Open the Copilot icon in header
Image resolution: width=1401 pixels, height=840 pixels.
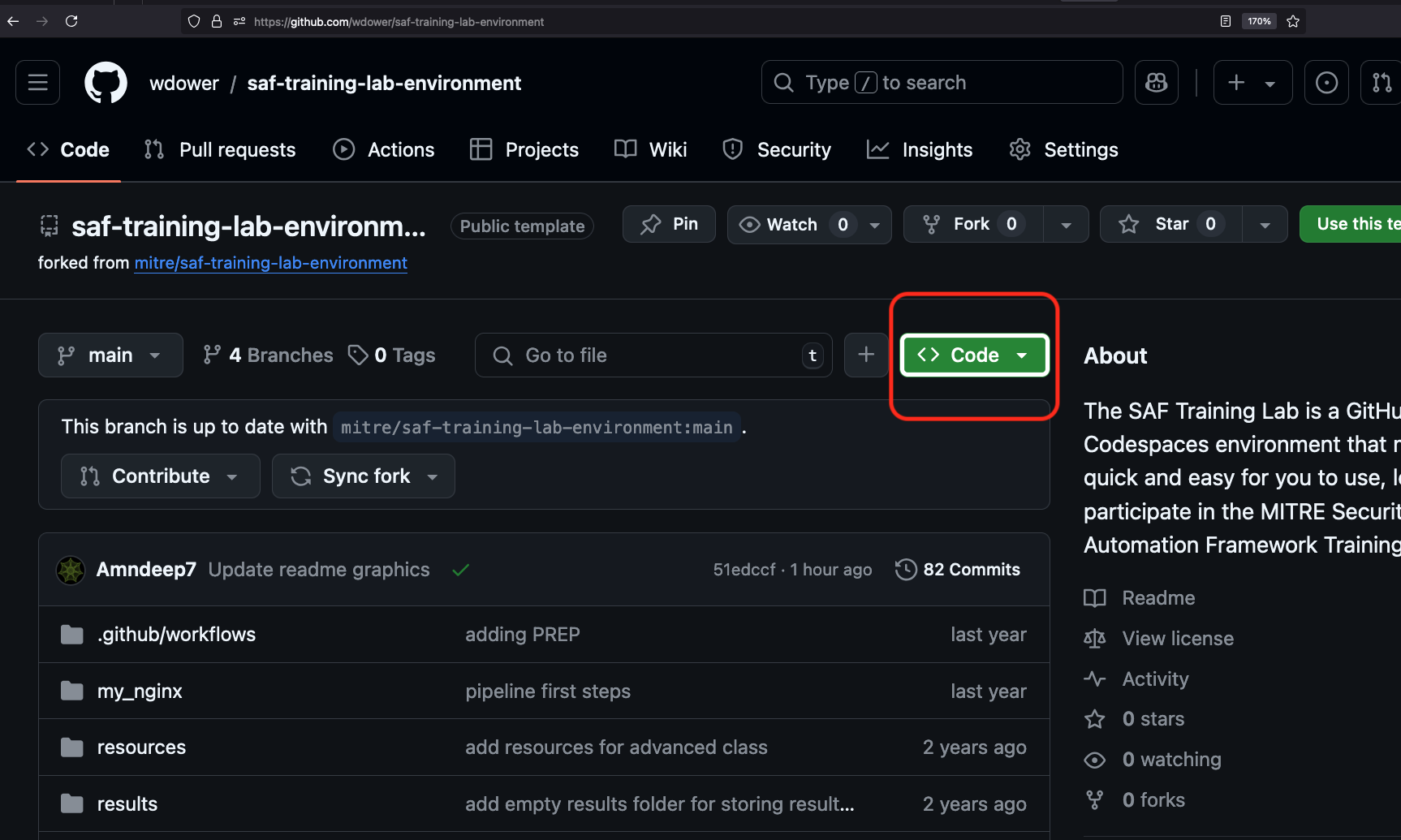point(1156,83)
